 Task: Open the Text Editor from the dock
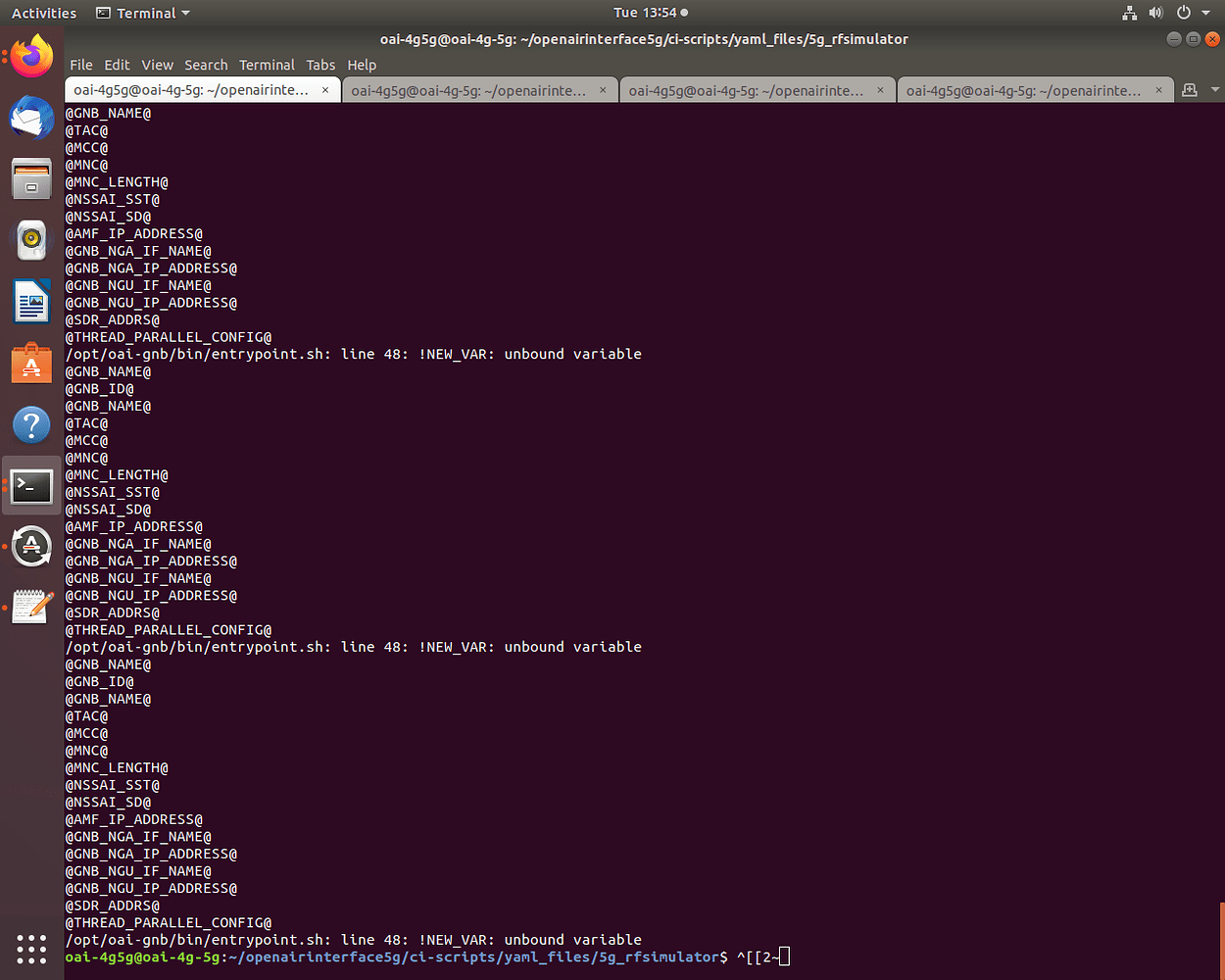click(x=31, y=607)
